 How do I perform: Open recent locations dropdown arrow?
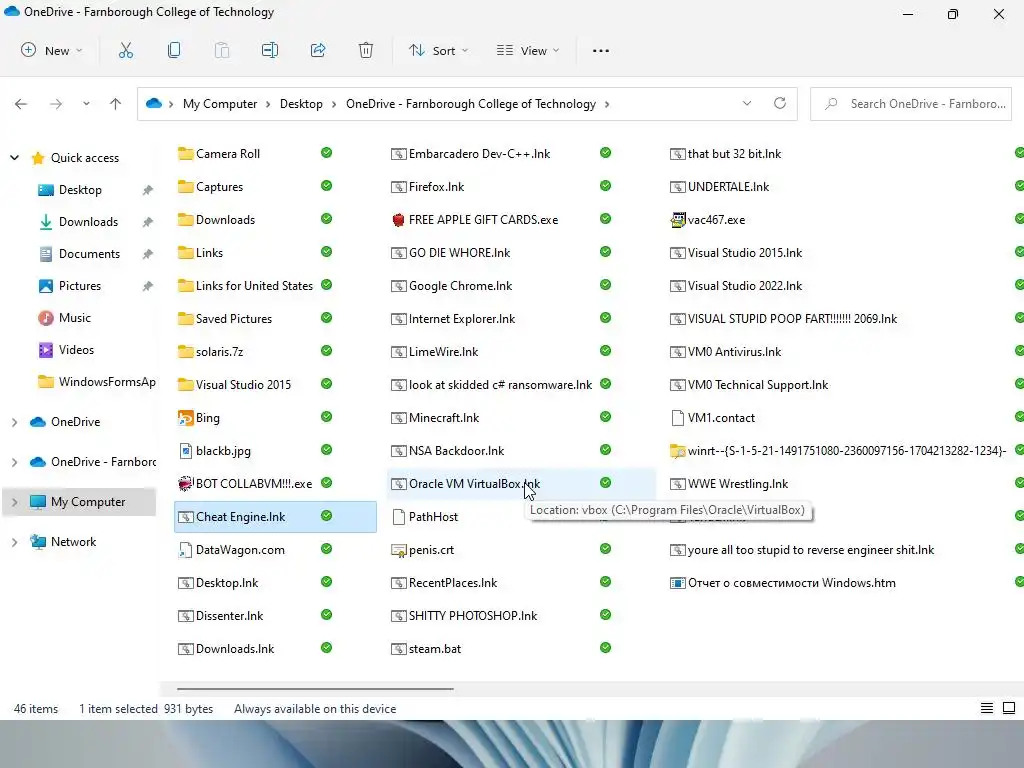click(x=86, y=104)
